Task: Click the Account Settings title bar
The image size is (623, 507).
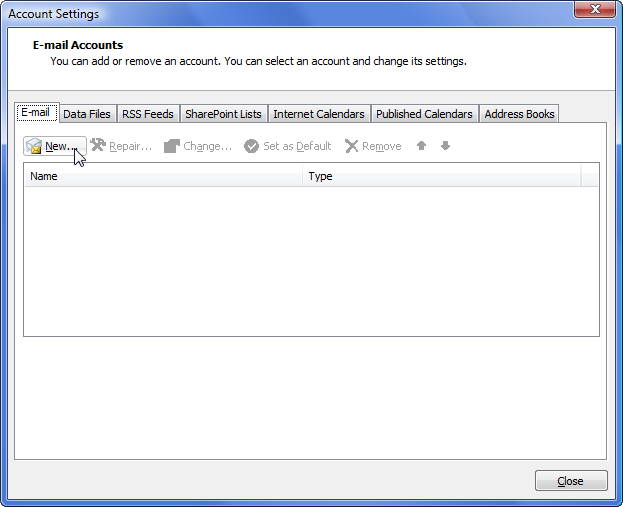Action: [x=250, y=13]
